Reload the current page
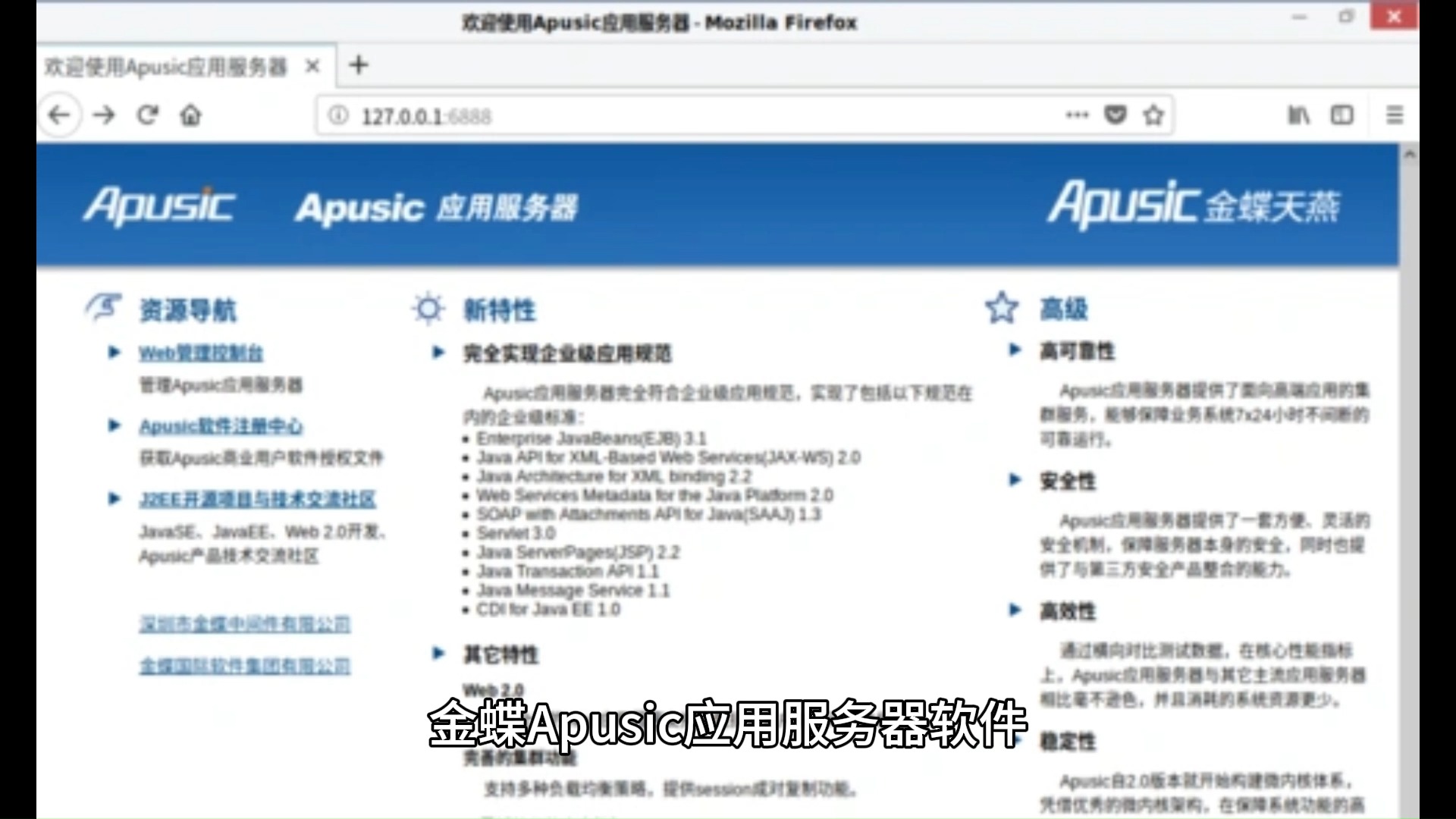 (x=147, y=115)
